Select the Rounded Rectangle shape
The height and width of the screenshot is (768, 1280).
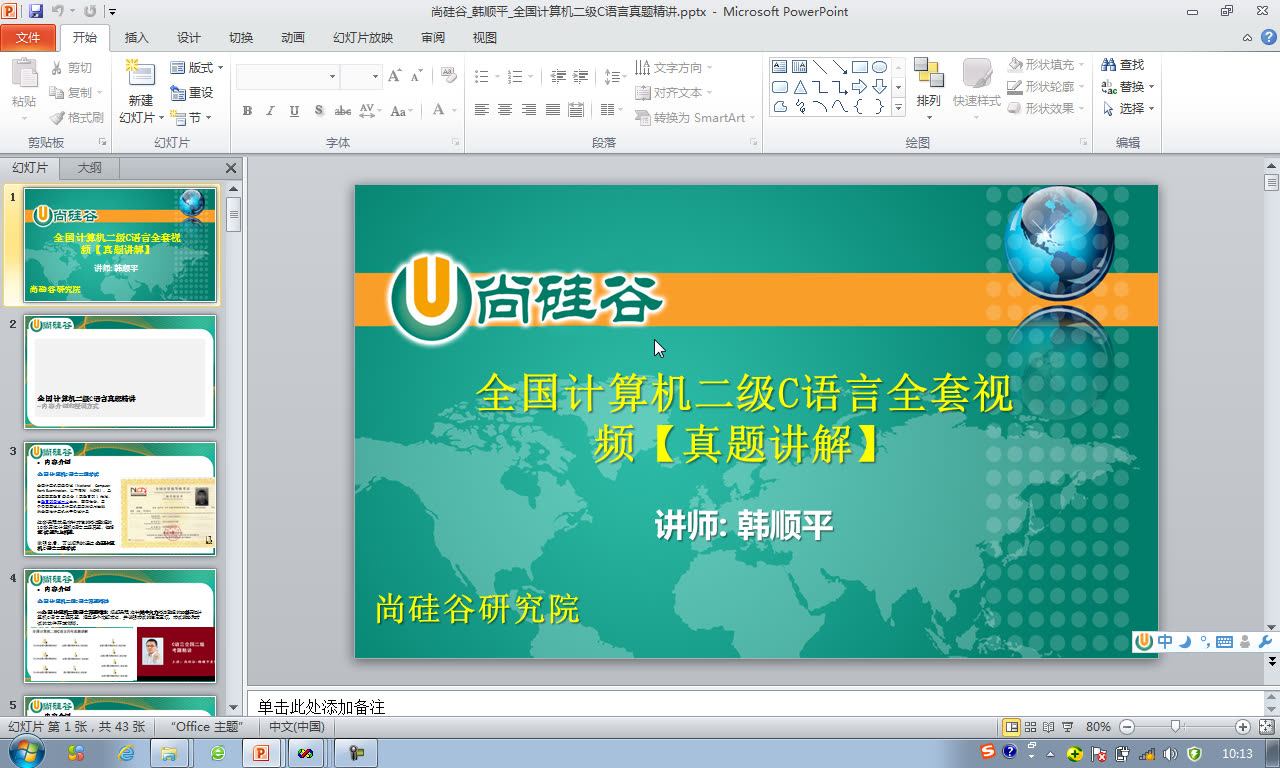780,87
